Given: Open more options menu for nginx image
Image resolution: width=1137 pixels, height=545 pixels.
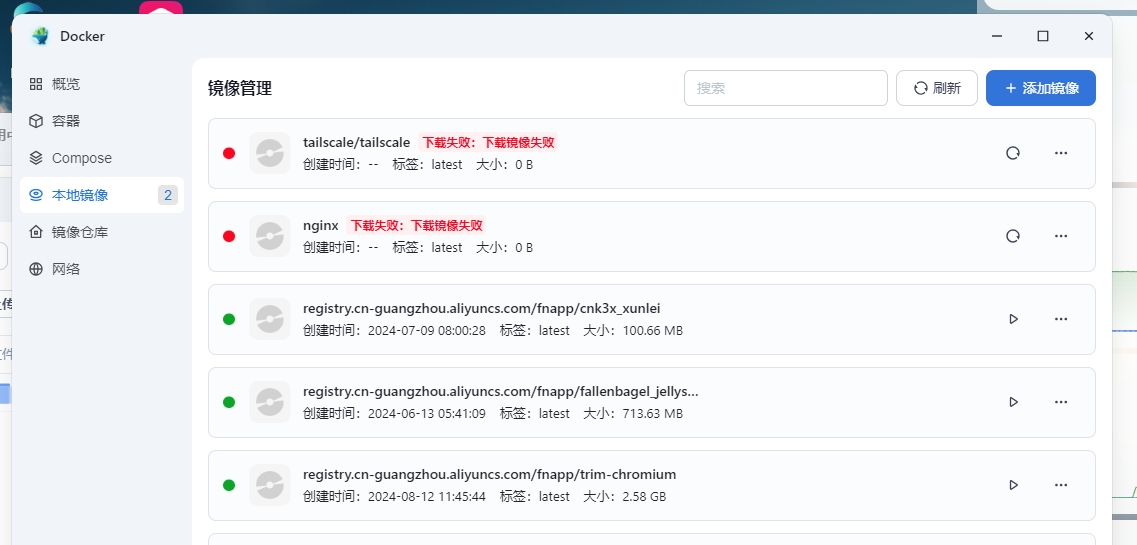Looking at the screenshot, I should click(x=1061, y=236).
